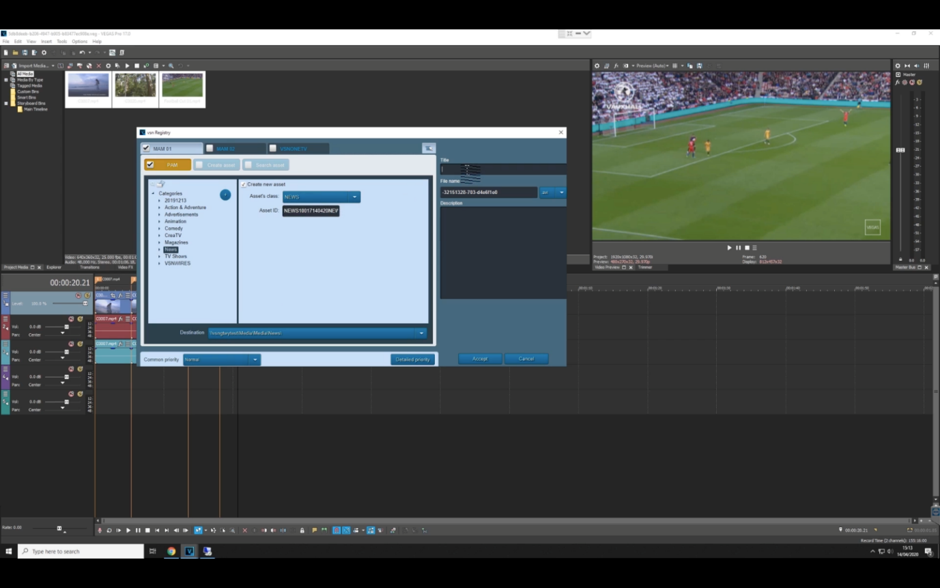Save the project using the toolbar disk icon
Viewport: 940px width, 588px height.
25,53
